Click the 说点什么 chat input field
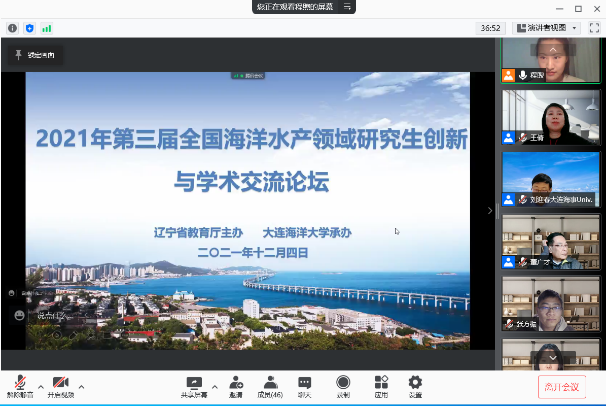 click(x=54, y=316)
